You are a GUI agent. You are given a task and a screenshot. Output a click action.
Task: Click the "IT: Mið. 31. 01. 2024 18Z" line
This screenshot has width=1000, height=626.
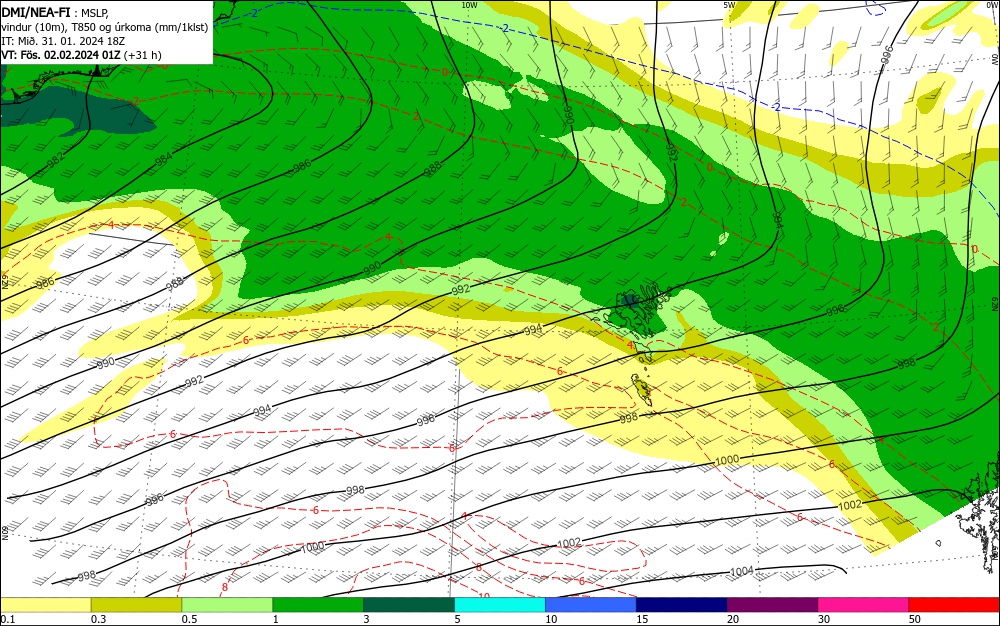63,41
